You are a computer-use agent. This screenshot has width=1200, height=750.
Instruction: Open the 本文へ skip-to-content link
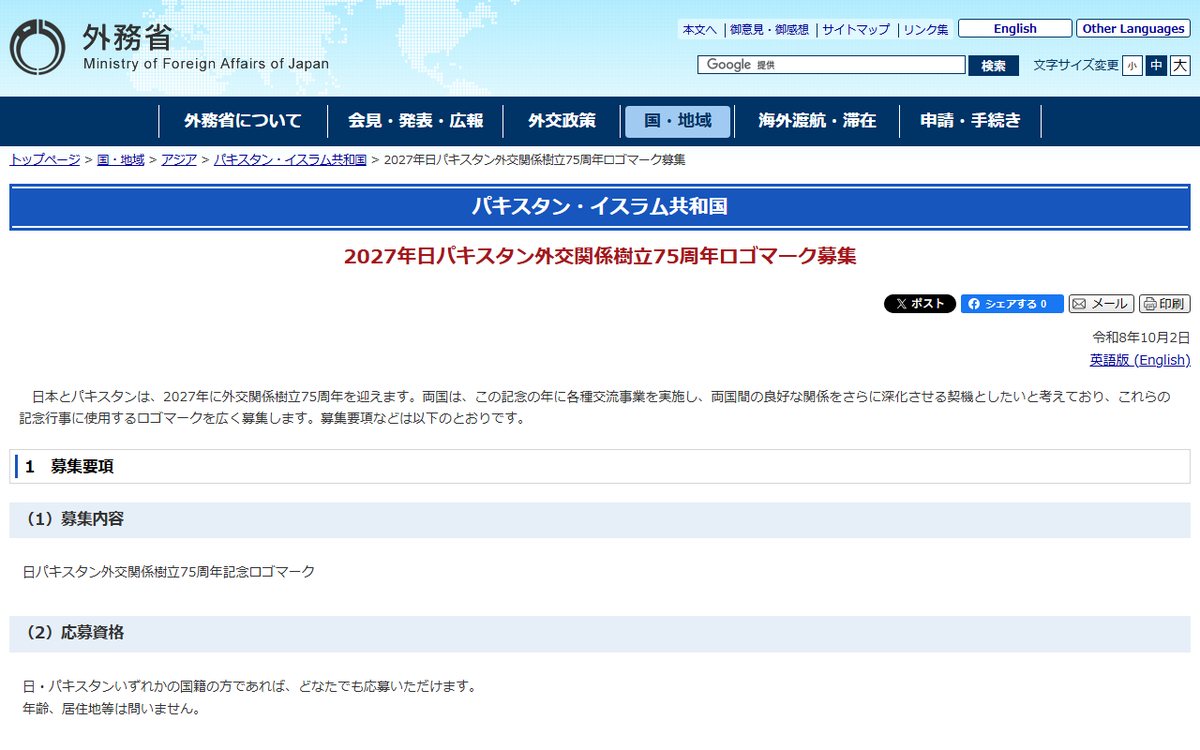[700, 30]
